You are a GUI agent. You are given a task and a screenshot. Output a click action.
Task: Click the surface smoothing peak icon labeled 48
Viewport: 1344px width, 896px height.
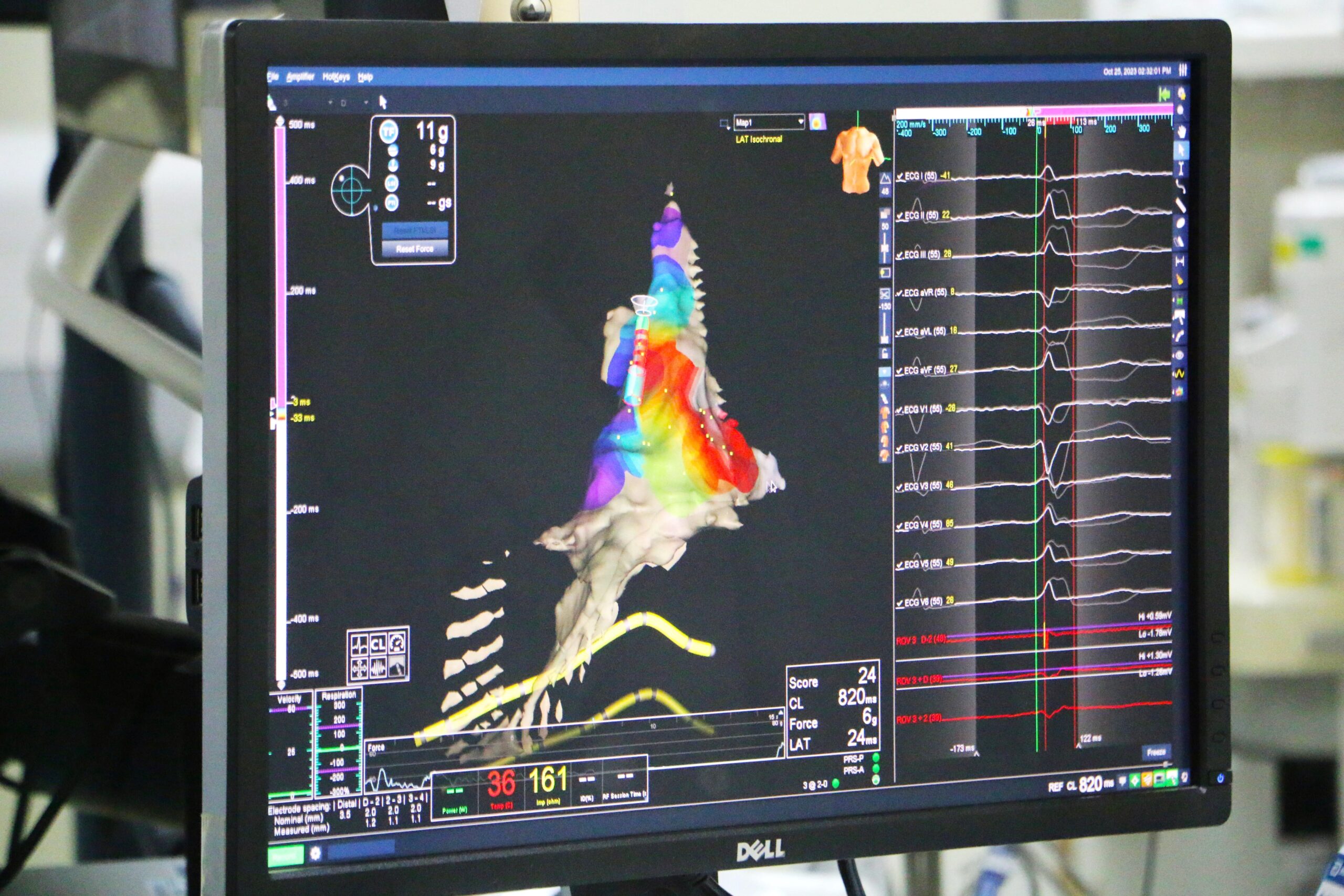pos(885,180)
